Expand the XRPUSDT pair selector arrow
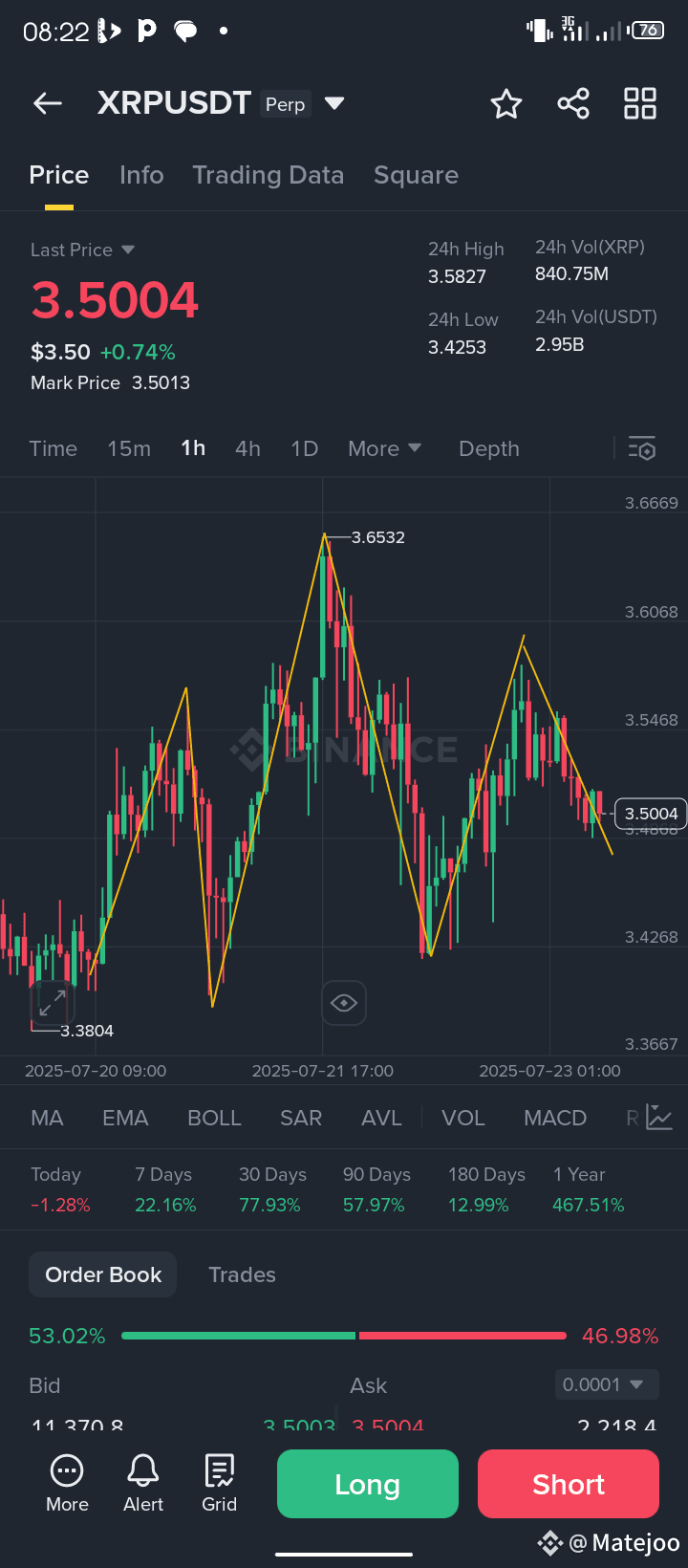The height and width of the screenshot is (1568, 688). pos(334,103)
